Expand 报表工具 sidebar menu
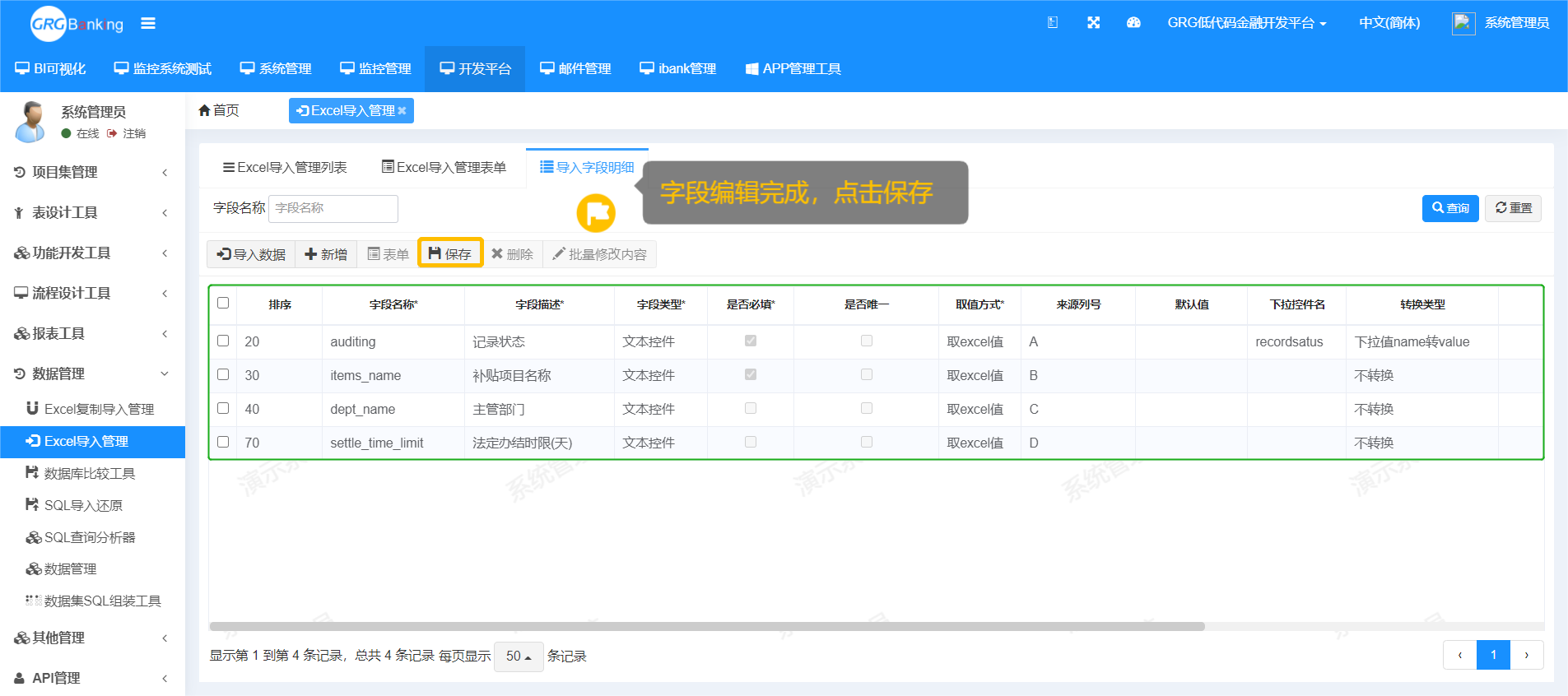The image size is (1568, 696). click(92, 333)
